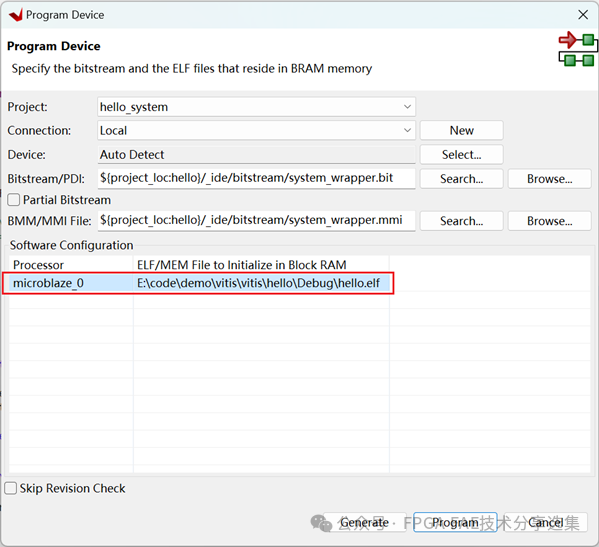Click Browse... for the BMM/MMI File
599x547 pixels.
(549, 221)
